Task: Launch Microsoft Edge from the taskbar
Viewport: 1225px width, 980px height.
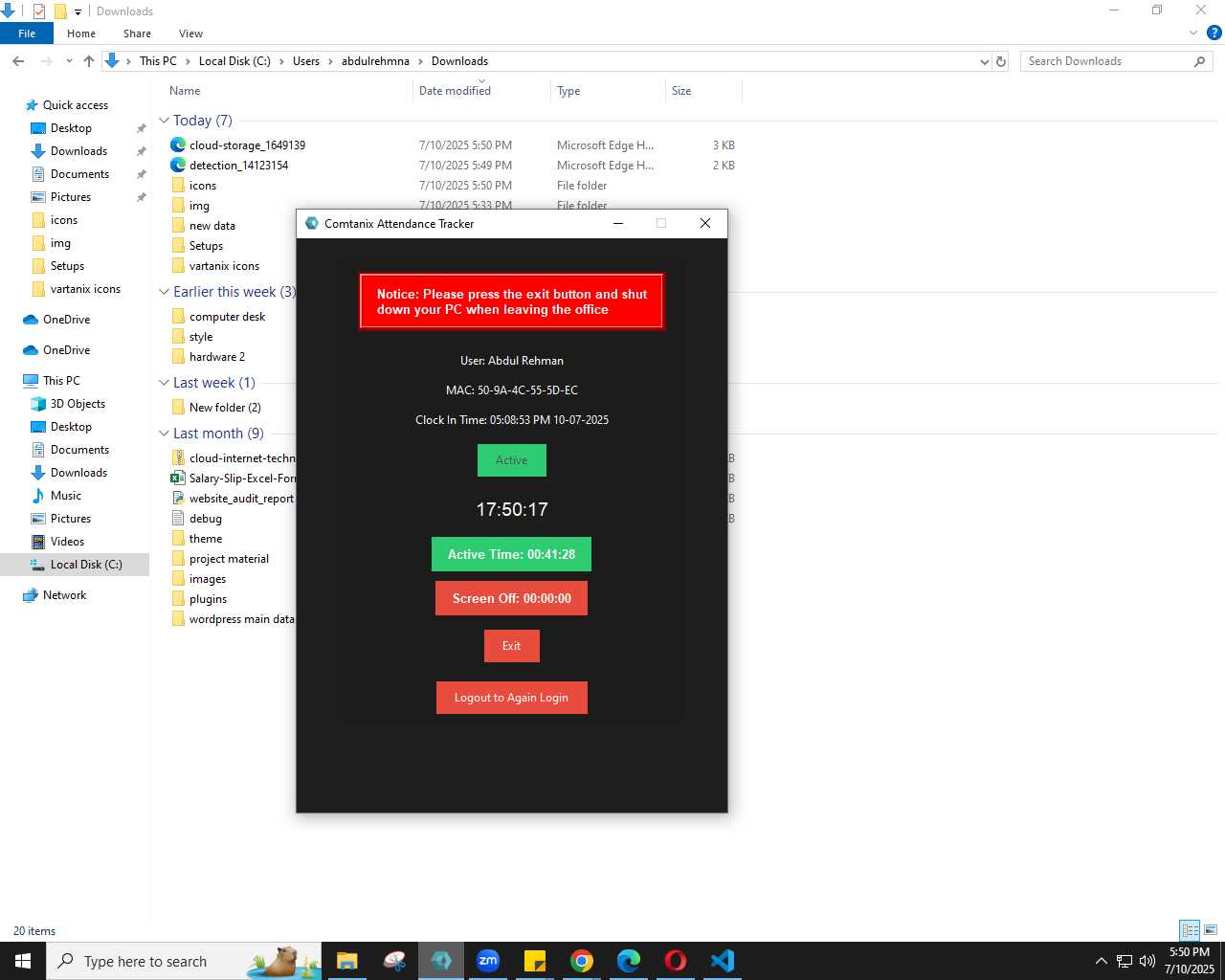Action: click(x=629, y=961)
